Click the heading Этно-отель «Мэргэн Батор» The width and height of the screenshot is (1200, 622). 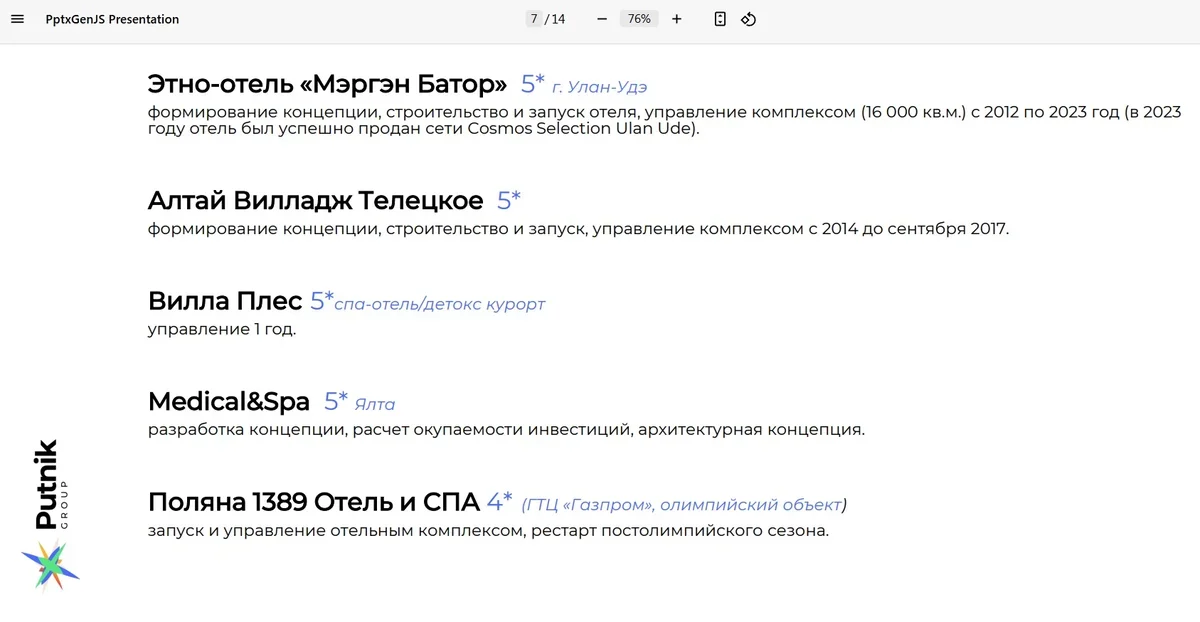[327, 84]
